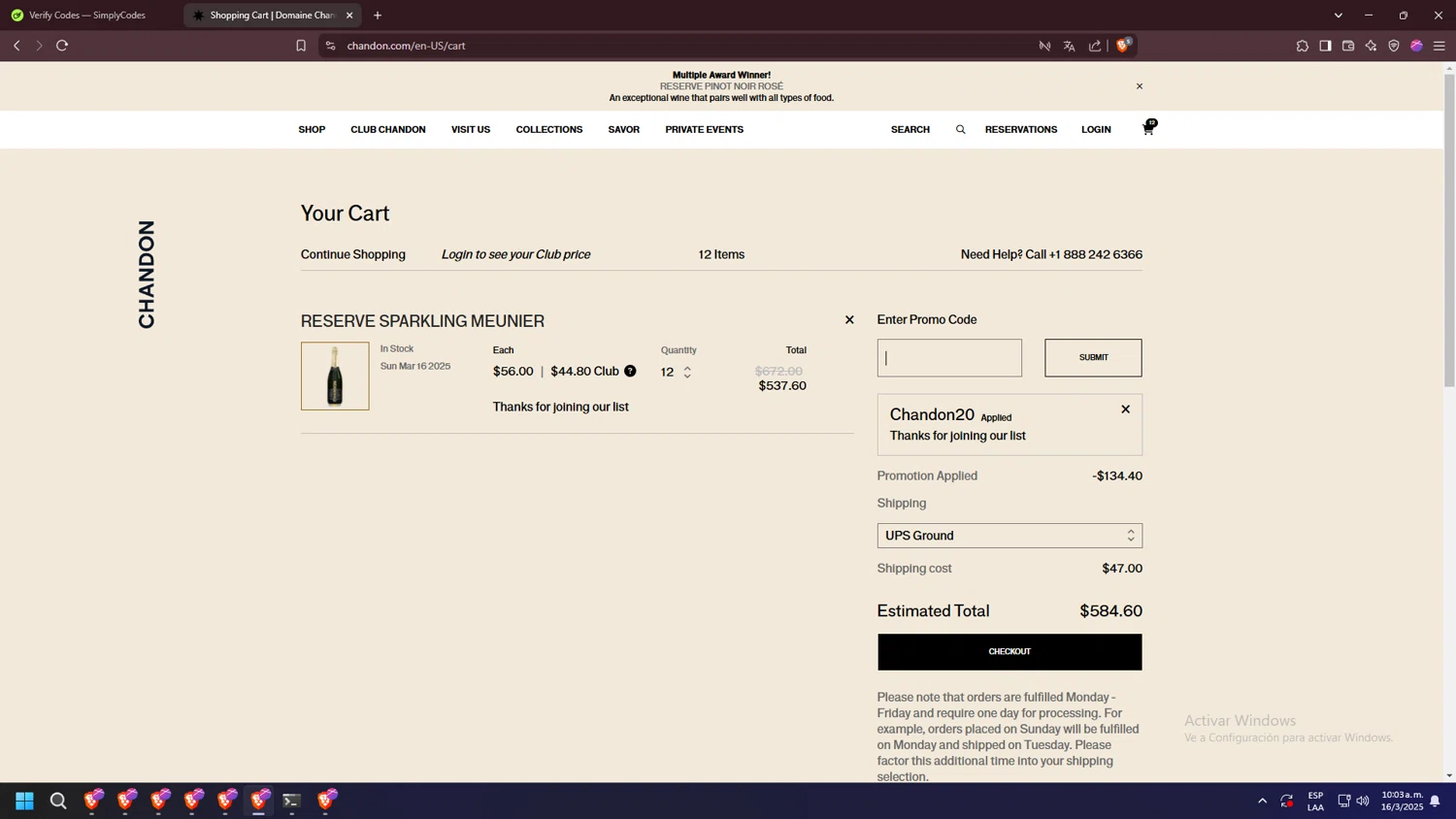
Task: Reload the page
Action: [62, 46]
